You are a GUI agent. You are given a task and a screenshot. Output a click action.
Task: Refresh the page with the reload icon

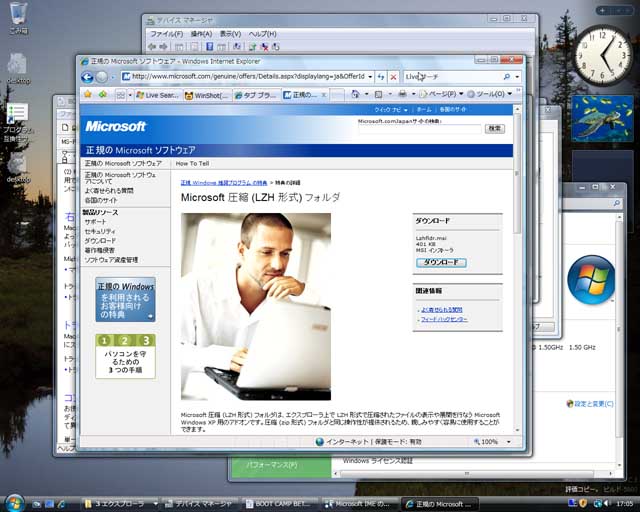coord(381,77)
